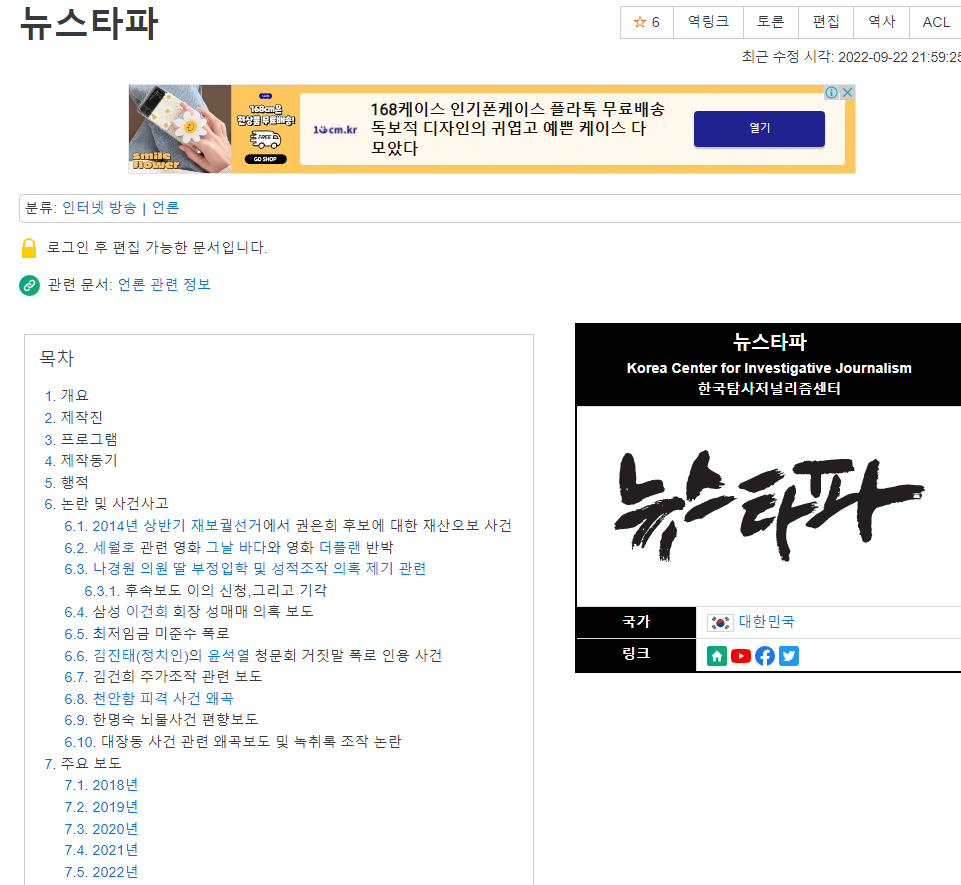The width and height of the screenshot is (961, 885).
Task: Open the 인터넷 방송 category link
Action: [99, 208]
